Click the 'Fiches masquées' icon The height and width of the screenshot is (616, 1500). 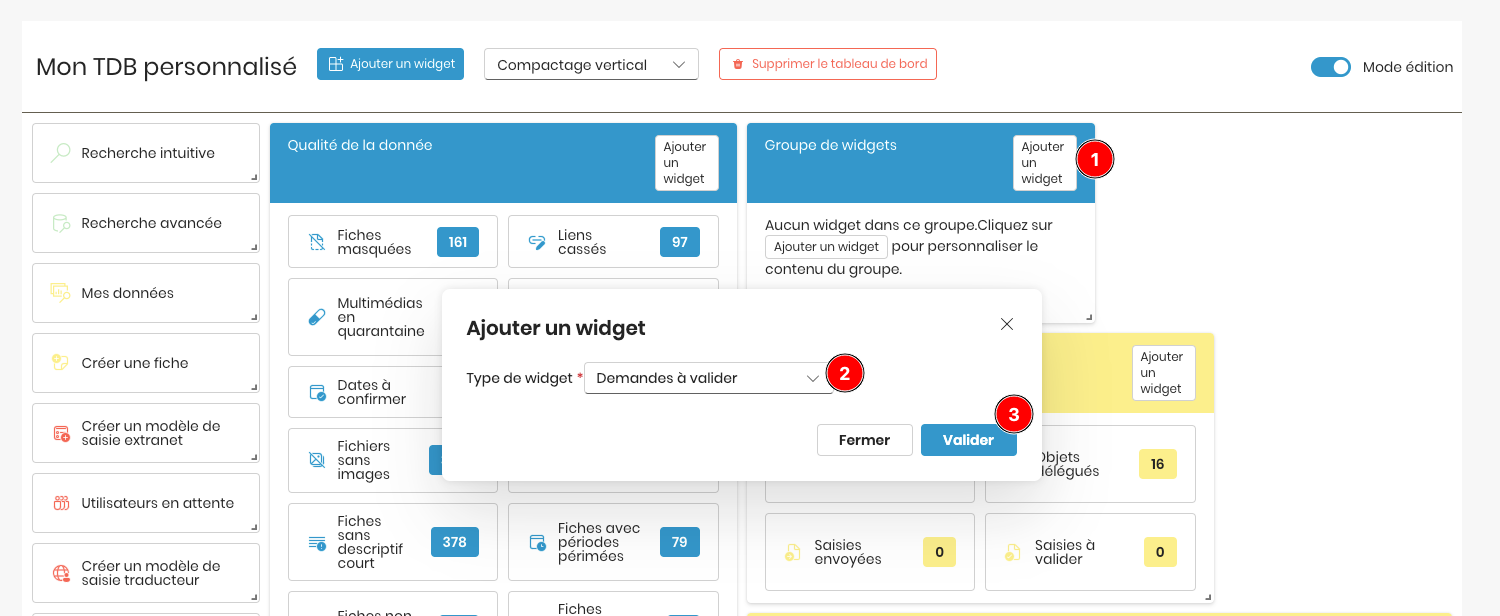(x=317, y=242)
